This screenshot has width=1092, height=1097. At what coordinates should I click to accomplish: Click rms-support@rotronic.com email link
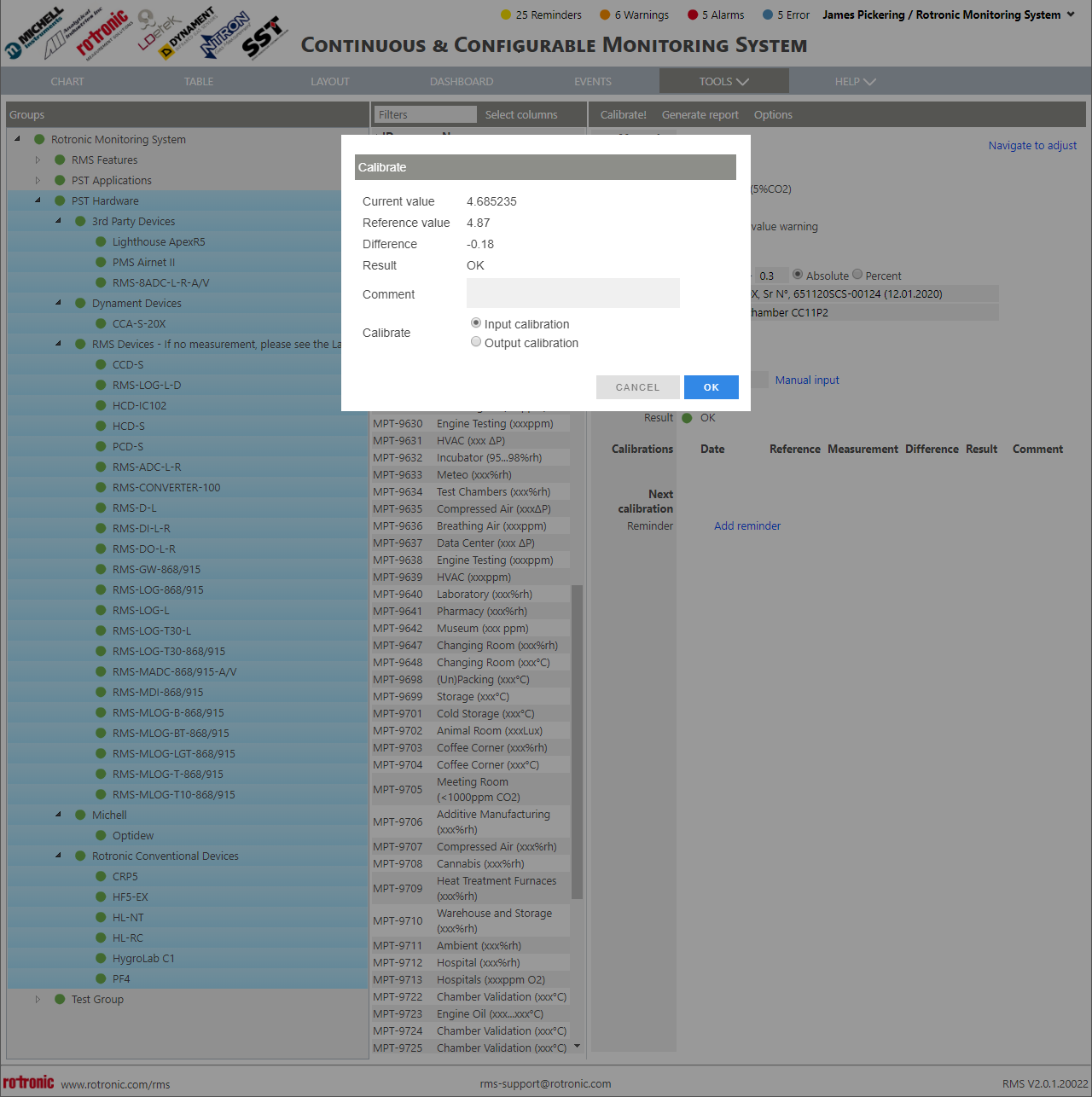545,1083
